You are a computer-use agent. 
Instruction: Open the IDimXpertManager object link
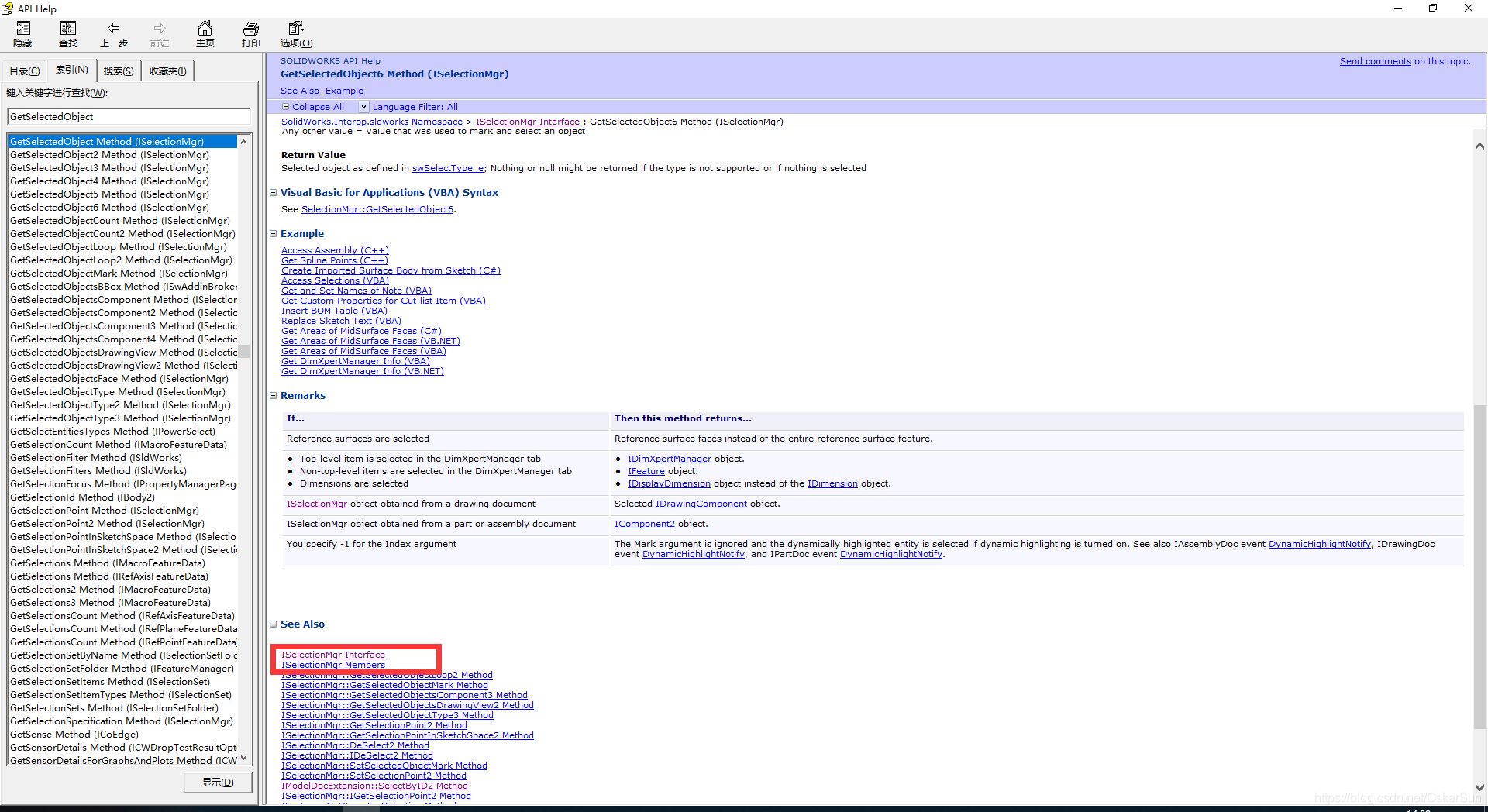(669, 459)
